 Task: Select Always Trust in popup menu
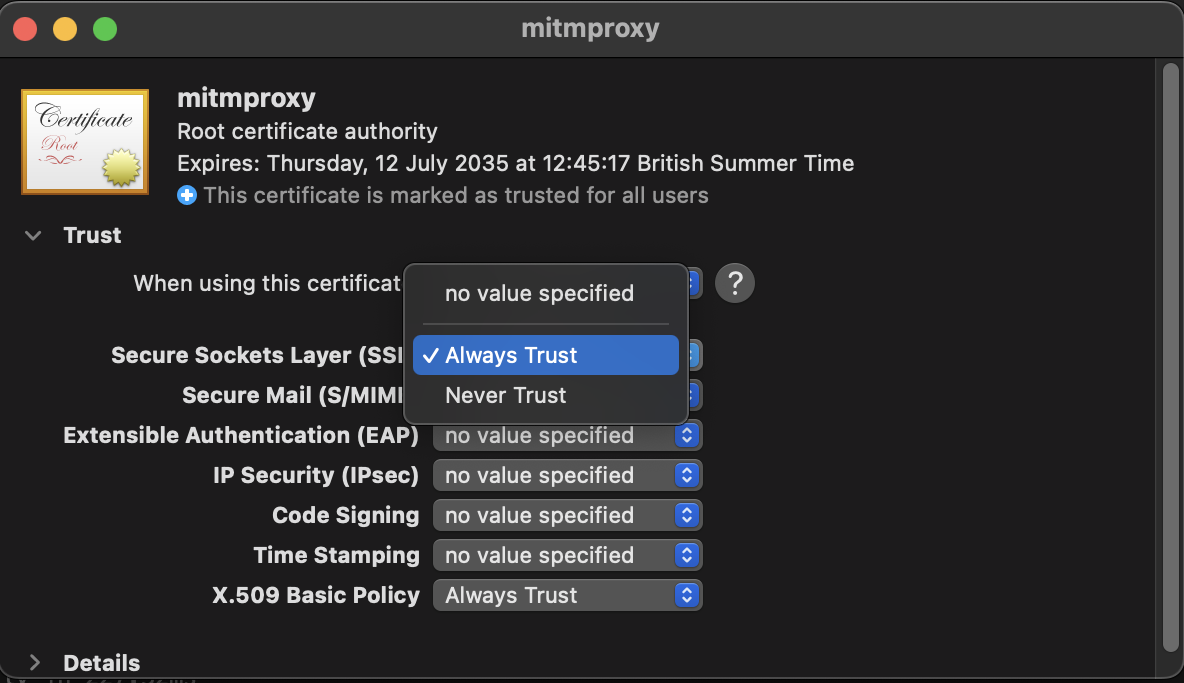point(546,355)
